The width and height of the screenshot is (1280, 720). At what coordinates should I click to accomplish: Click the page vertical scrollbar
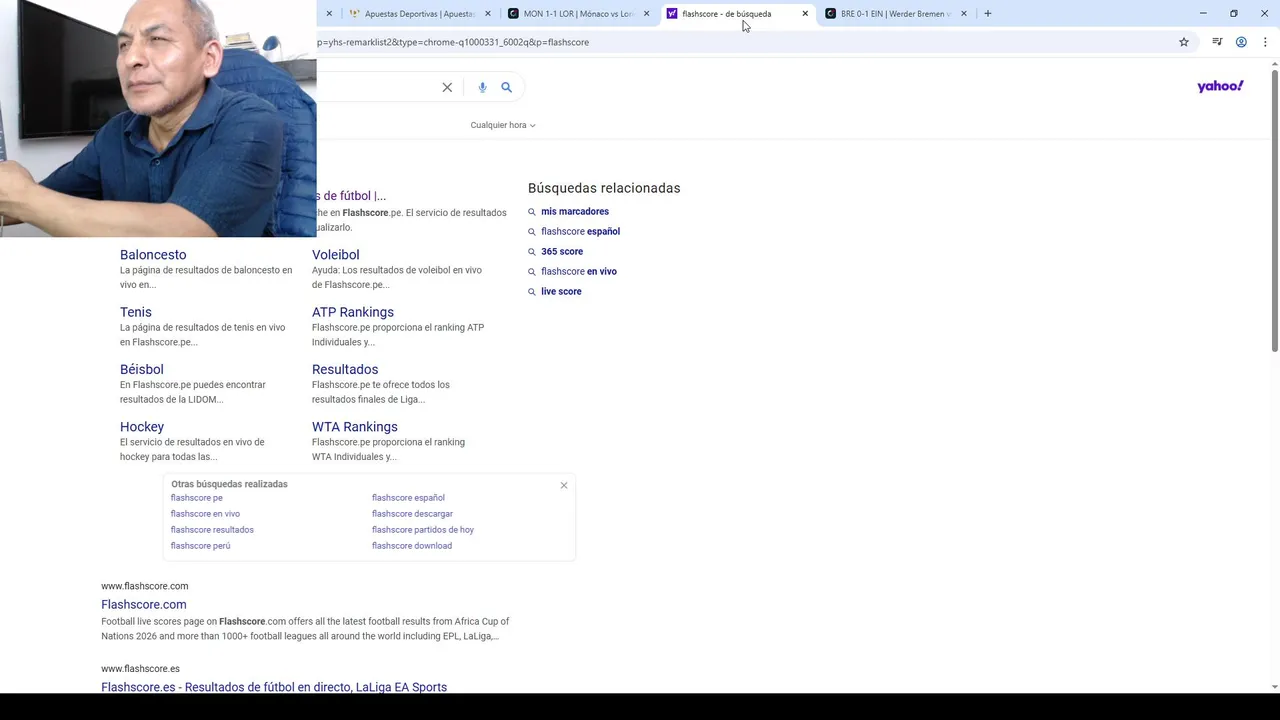[1274, 210]
